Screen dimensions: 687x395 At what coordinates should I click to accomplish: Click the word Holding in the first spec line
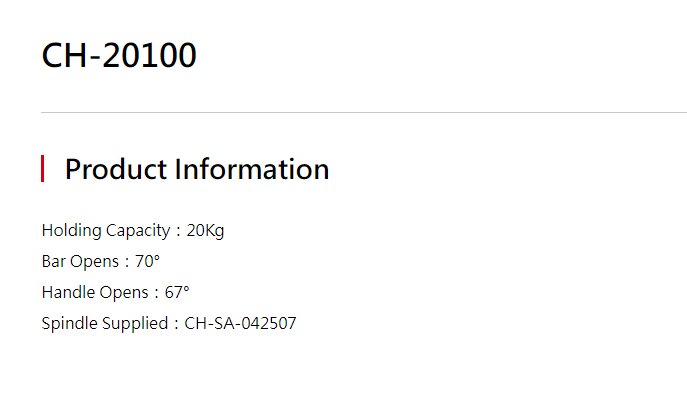(71, 230)
